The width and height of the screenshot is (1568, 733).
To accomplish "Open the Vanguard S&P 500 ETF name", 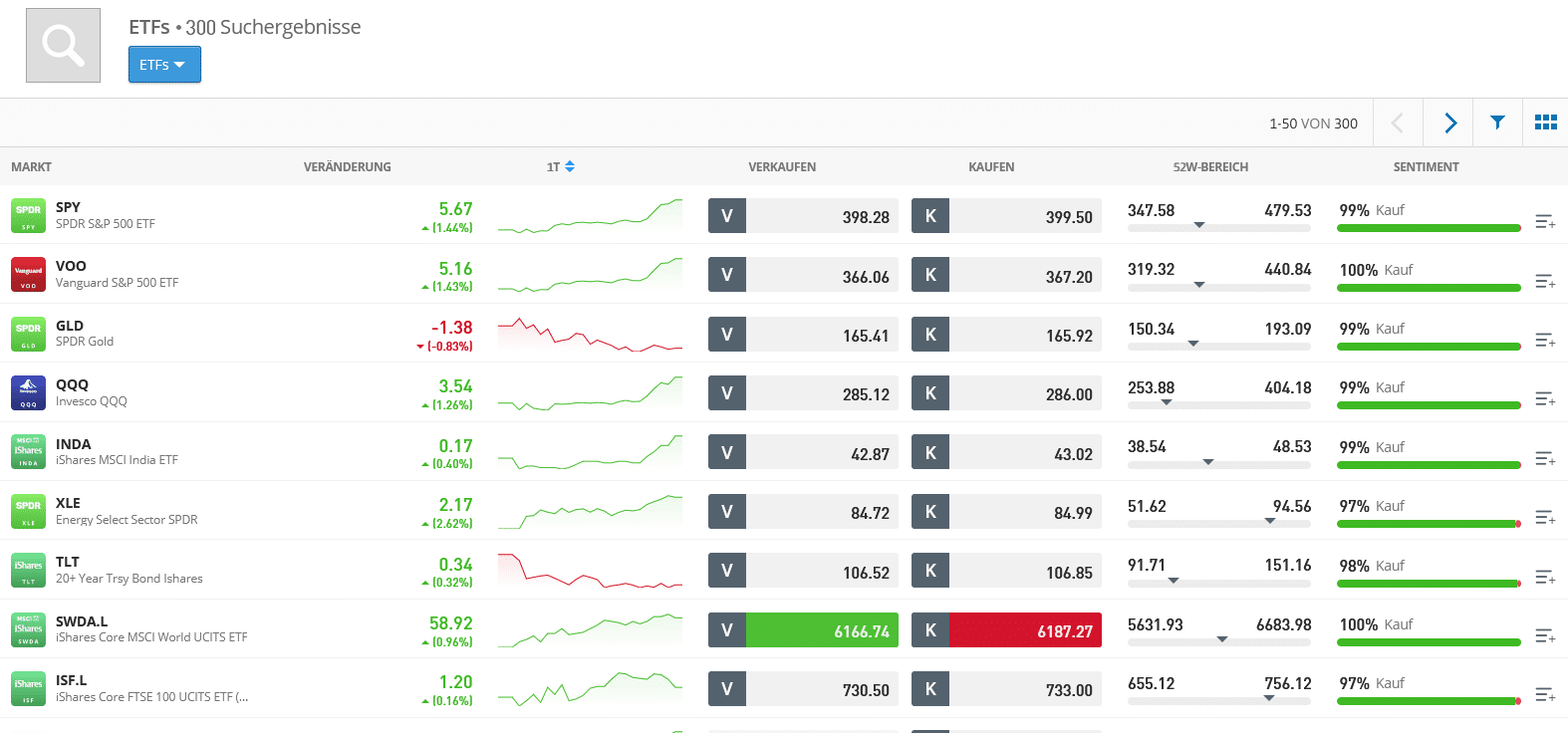I will (x=117, y=283).
